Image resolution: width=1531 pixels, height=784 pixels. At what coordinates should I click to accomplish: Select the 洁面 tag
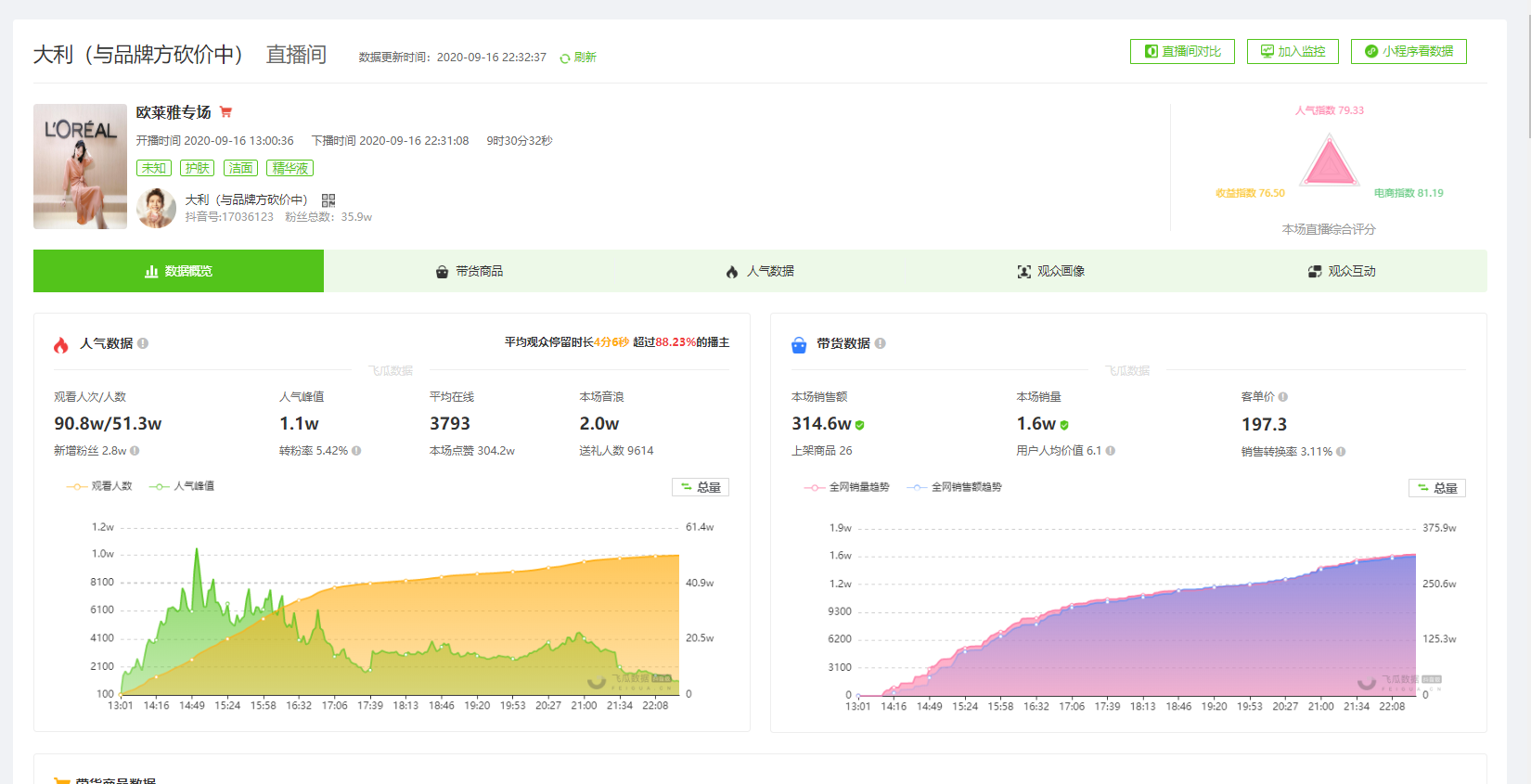click(240, 168)
